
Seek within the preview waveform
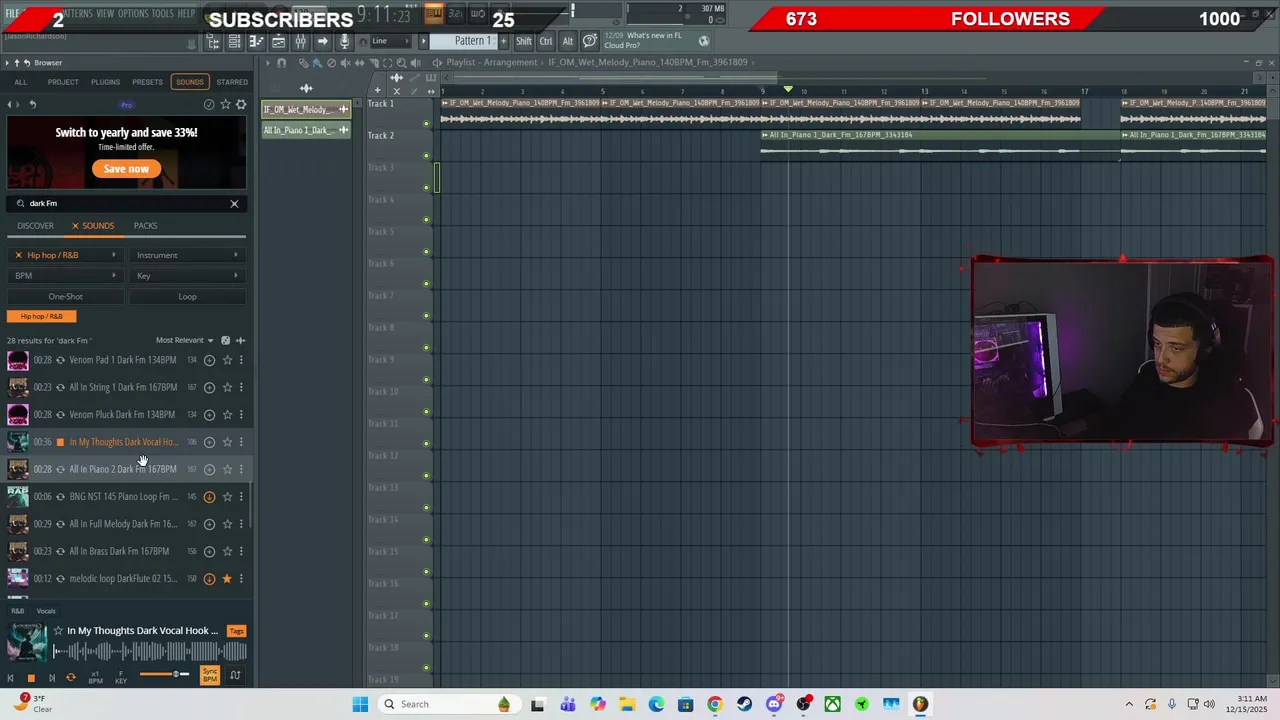149,652
